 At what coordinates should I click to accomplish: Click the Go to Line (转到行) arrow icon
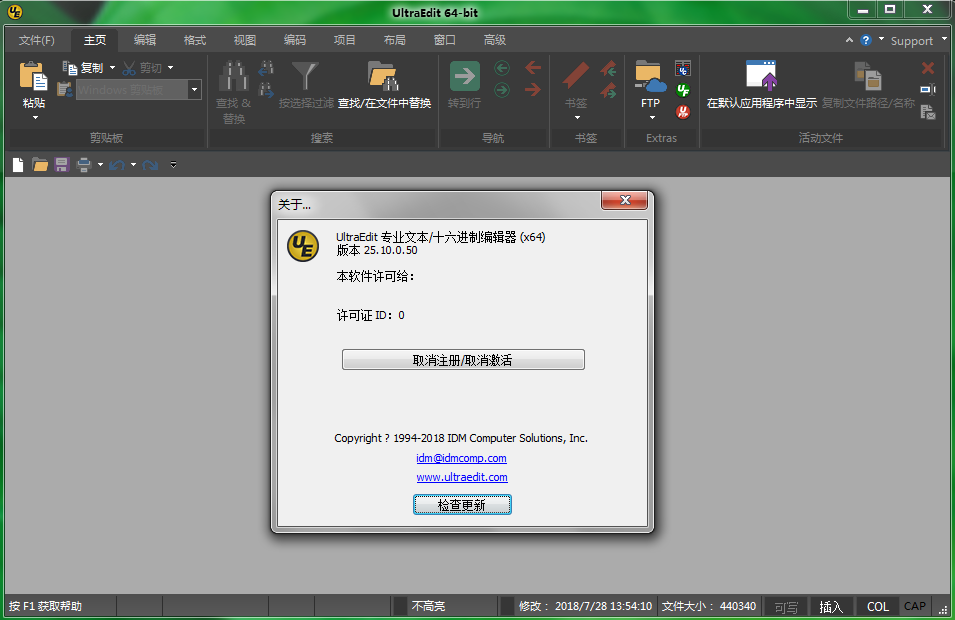465,76
